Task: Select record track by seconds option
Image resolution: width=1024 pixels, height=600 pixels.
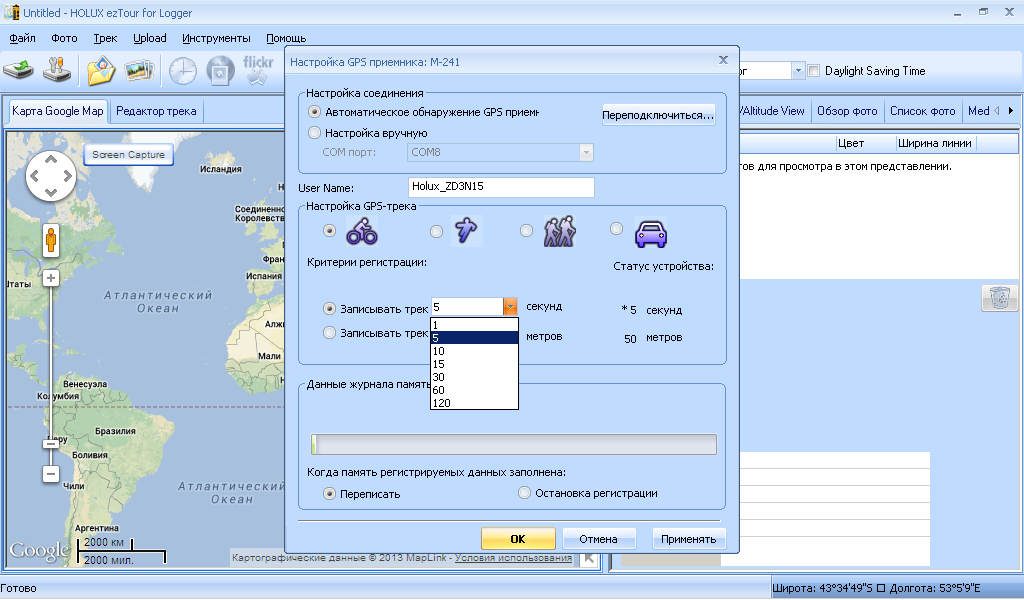Action: tap(330, 308)
